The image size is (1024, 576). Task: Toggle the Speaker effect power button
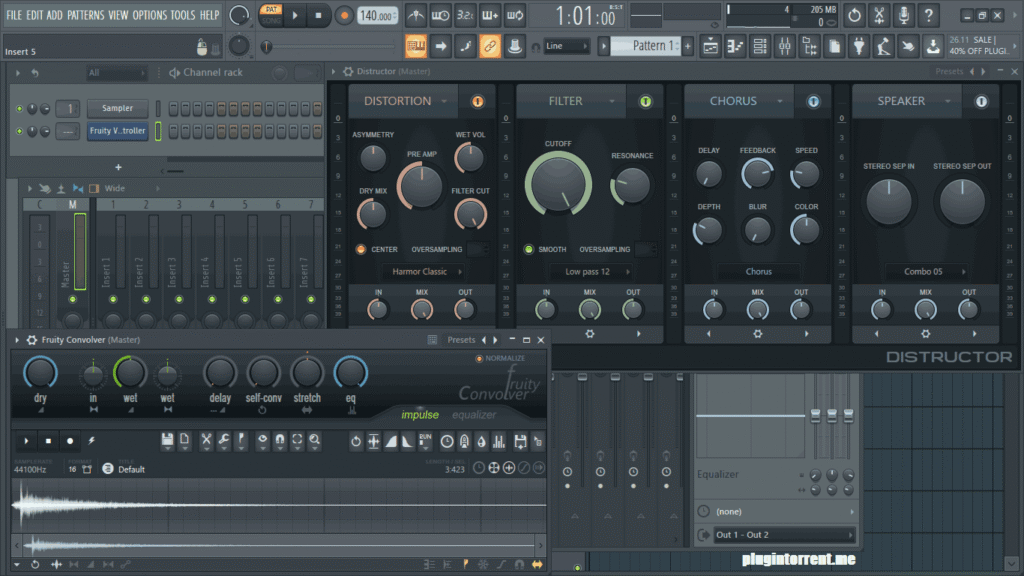981,101
